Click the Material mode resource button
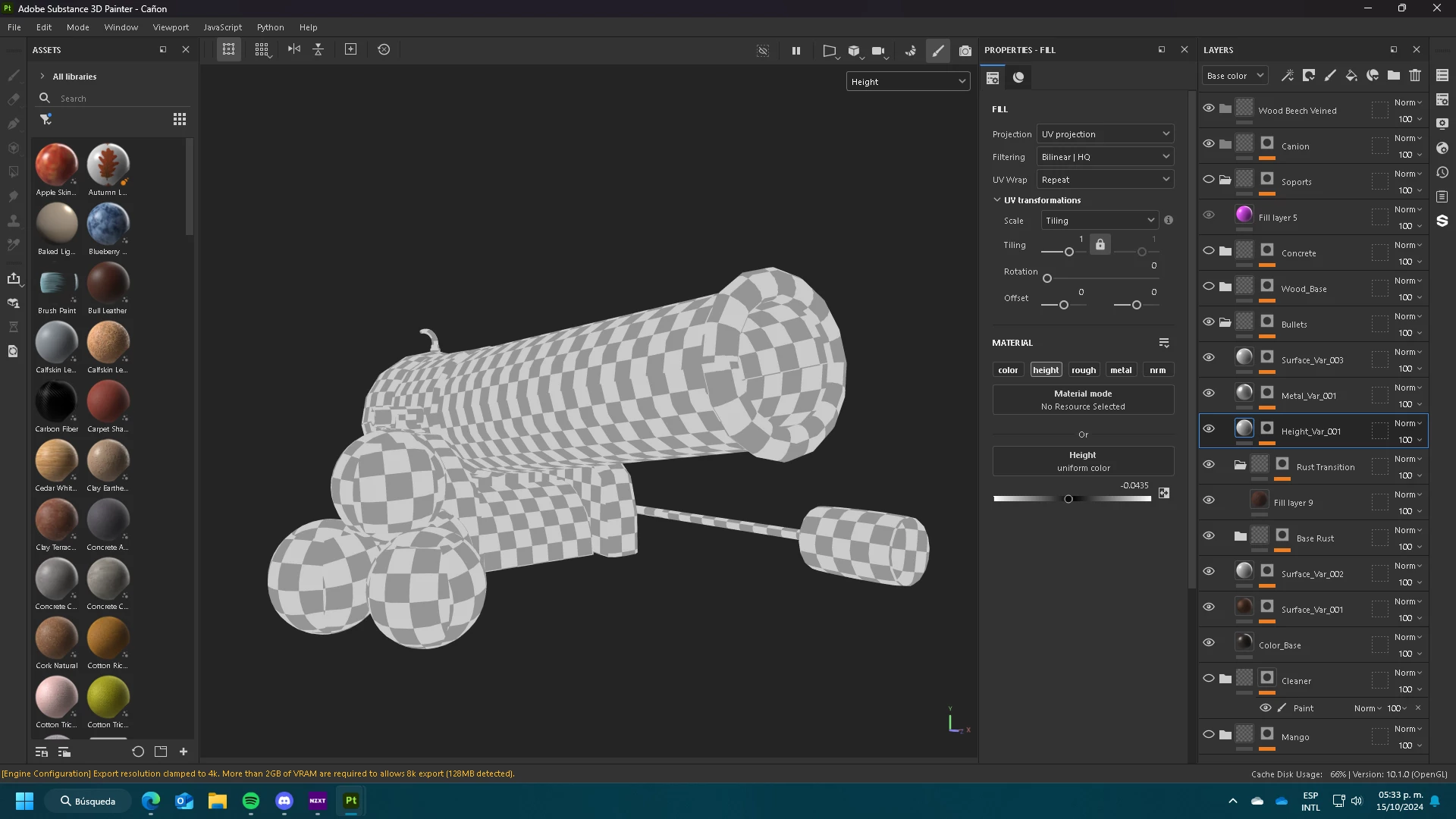This screenshot has height=819, width=1456. coord(1083,400)
